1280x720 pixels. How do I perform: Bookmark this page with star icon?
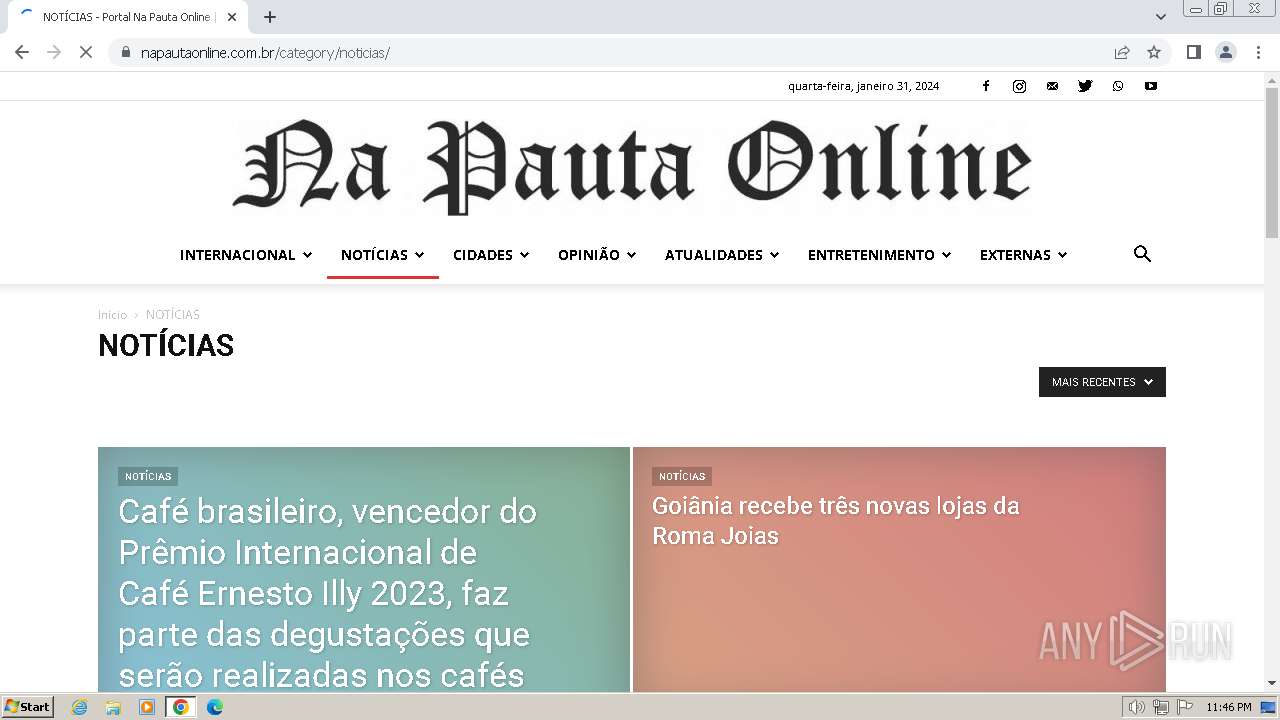tap(1154, 52)
